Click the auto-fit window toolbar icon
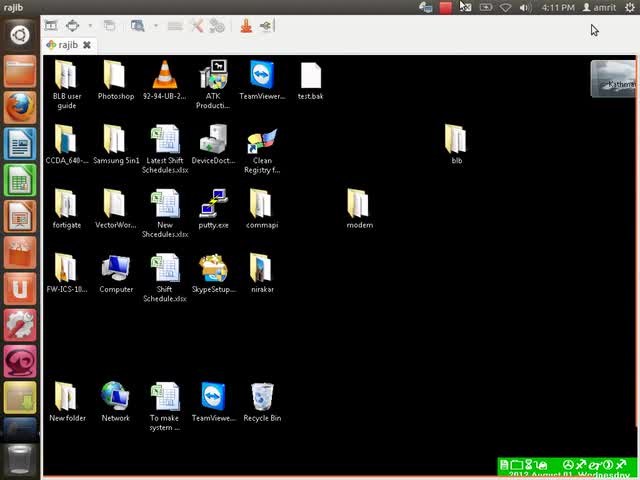Viewport: 640px width, 480px height. coord(51,26)
